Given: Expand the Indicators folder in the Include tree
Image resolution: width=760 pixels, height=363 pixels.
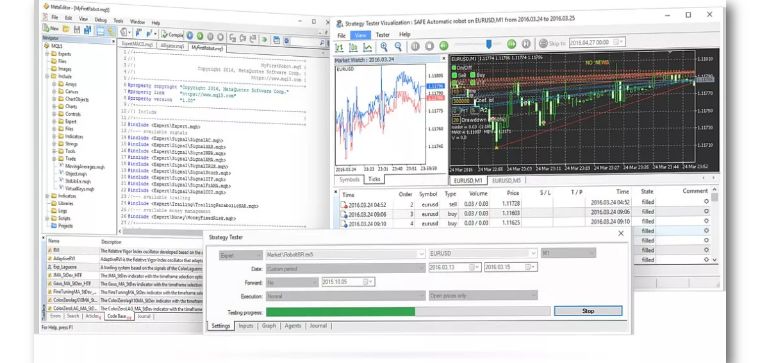Looking at the screenshot, I should point(55,136).
